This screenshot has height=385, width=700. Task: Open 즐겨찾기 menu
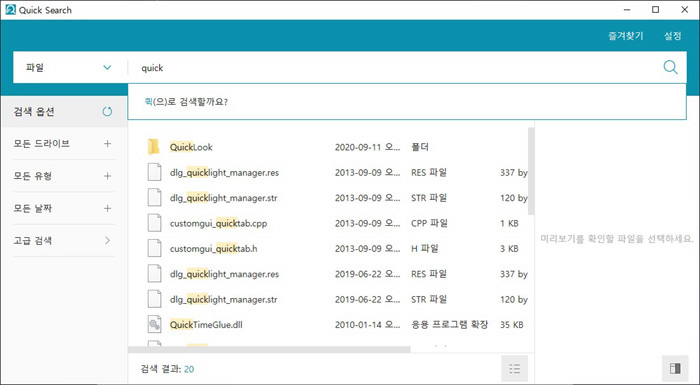click(626, 36)
